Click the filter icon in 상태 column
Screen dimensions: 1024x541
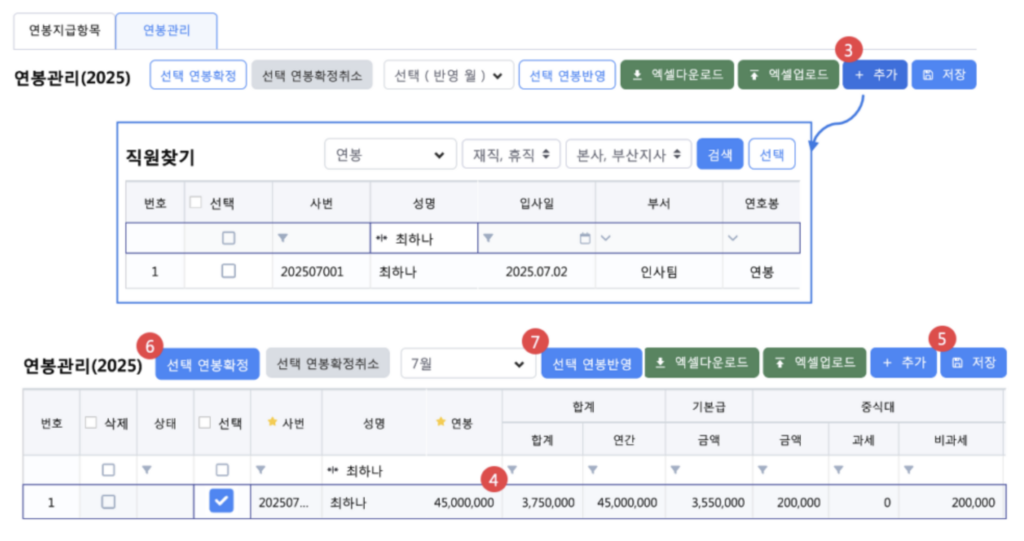(x=147, y=469)
